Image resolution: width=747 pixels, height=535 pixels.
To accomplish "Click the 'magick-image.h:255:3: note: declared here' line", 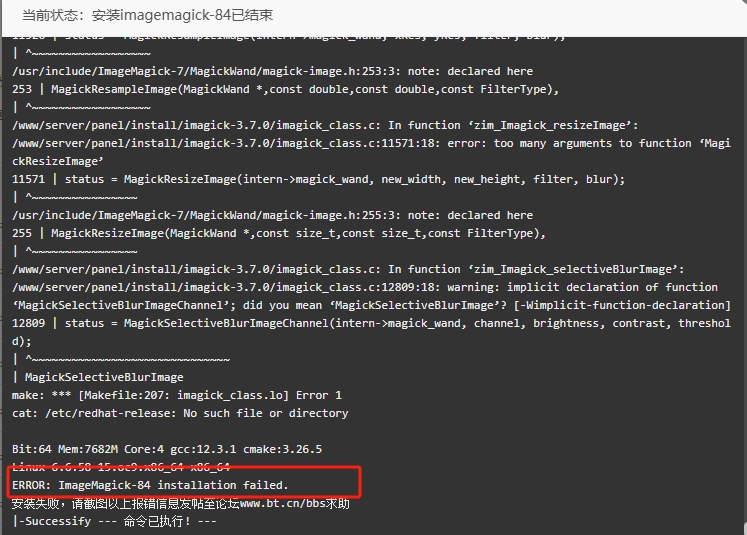I will pos(273,215).
